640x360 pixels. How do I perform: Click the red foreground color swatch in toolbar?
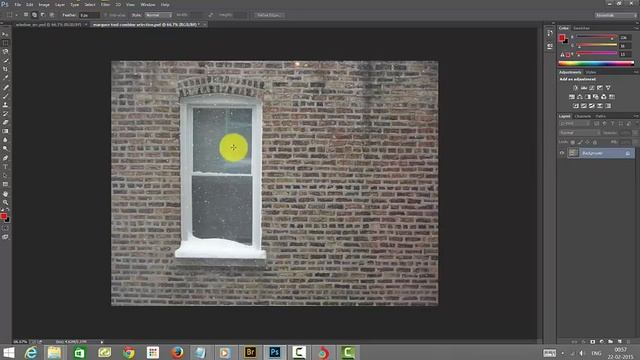pyautogui.click(x=4, y=216)
